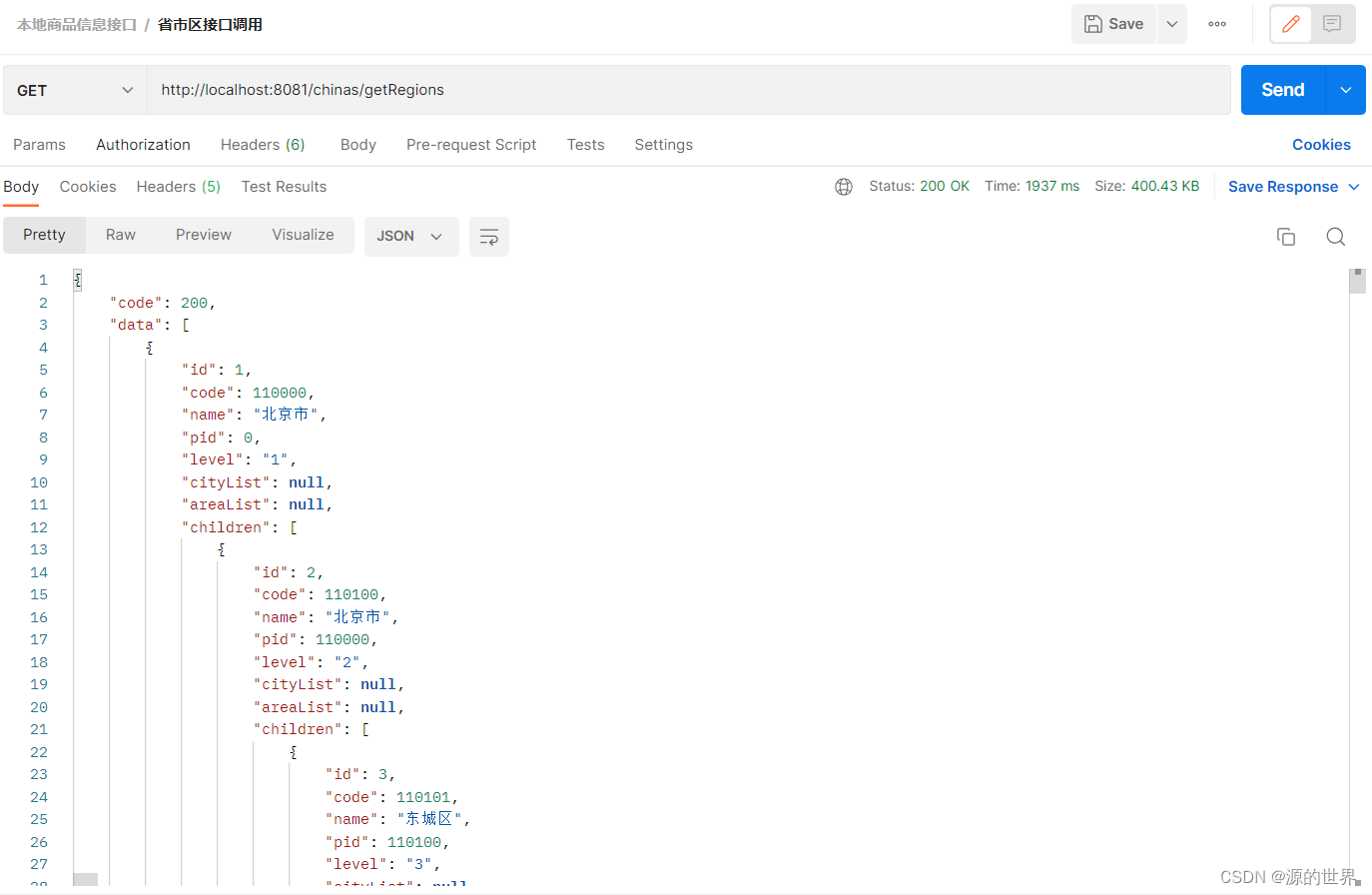Open the Params request tab
Viewport: 1372px width, 895px height.
[39, 145]
